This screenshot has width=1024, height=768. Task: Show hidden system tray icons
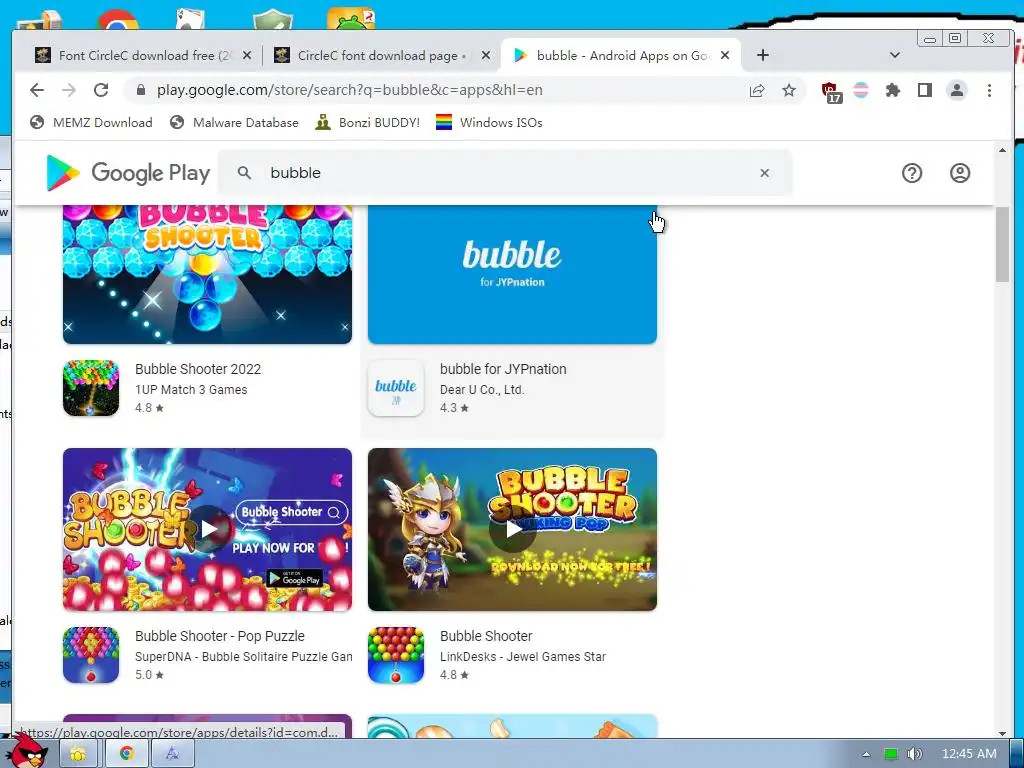click(866, 754)
